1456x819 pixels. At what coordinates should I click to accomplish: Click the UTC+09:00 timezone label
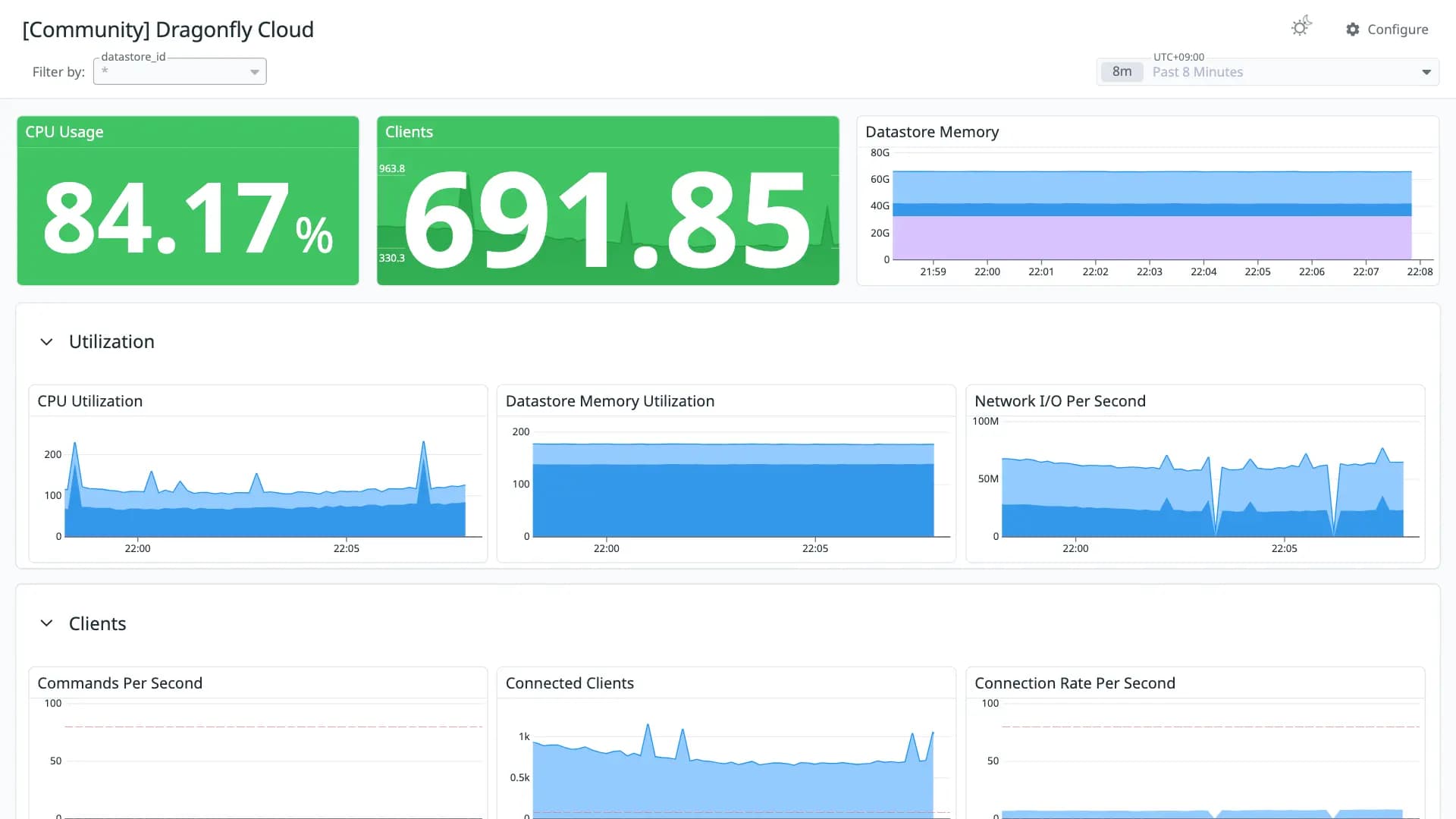pyautogui.click(x=1178, y=57)
